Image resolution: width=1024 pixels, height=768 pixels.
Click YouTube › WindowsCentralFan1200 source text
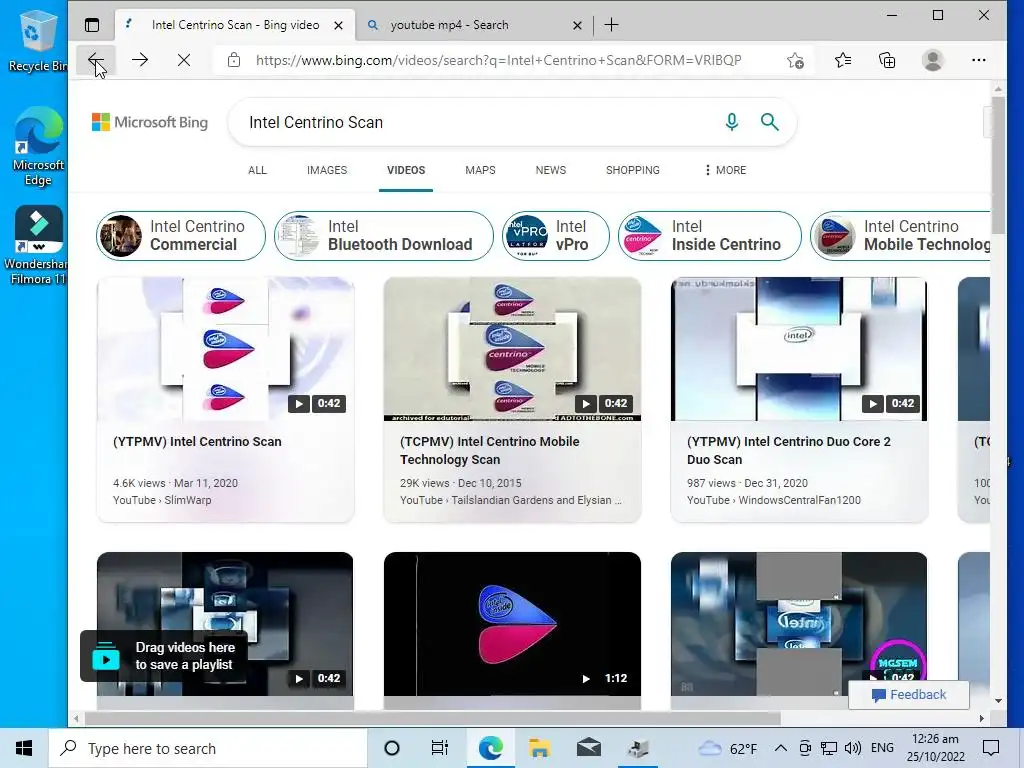tap(774, 500)
